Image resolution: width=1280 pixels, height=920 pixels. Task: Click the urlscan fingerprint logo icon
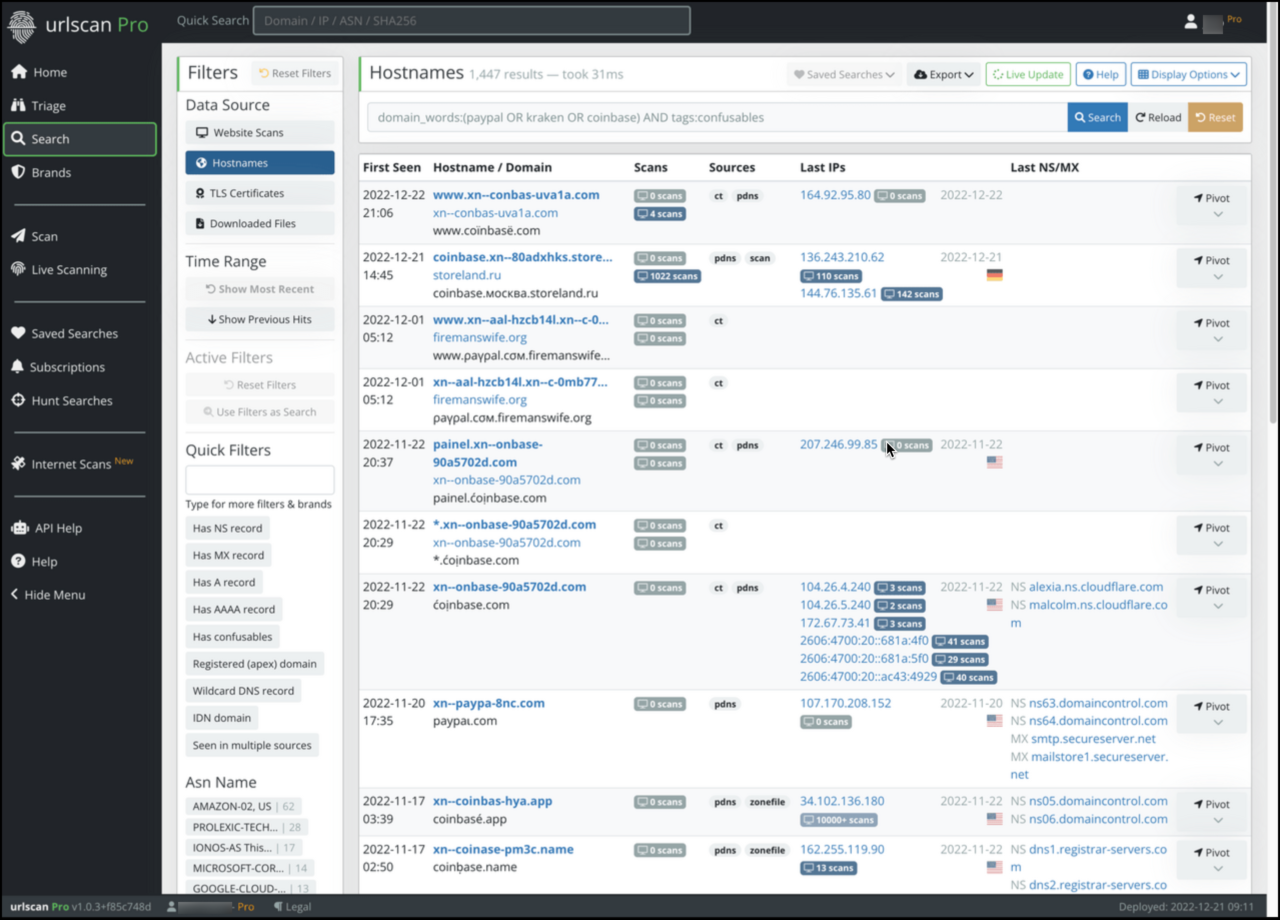pos(21,26)
